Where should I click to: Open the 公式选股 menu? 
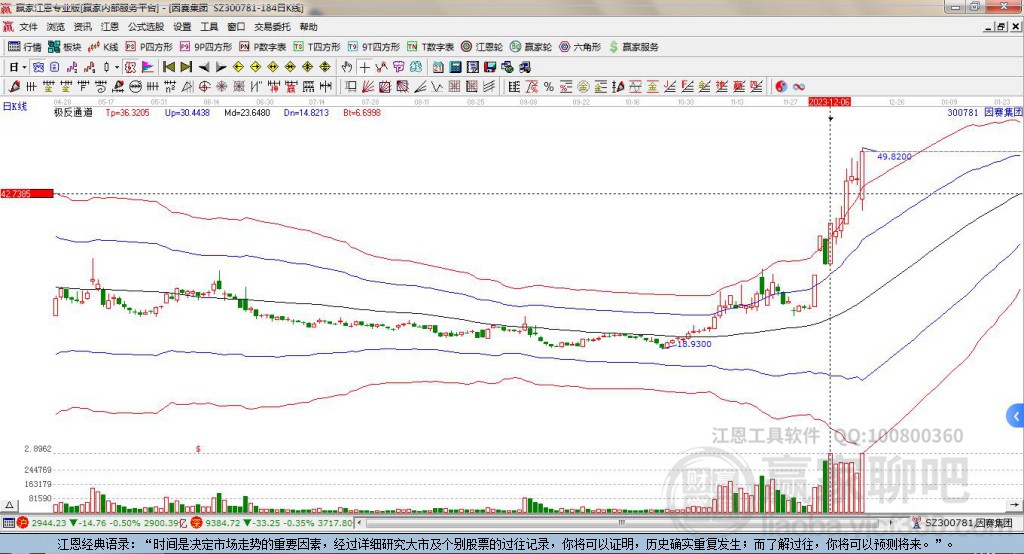pos(146,27)
